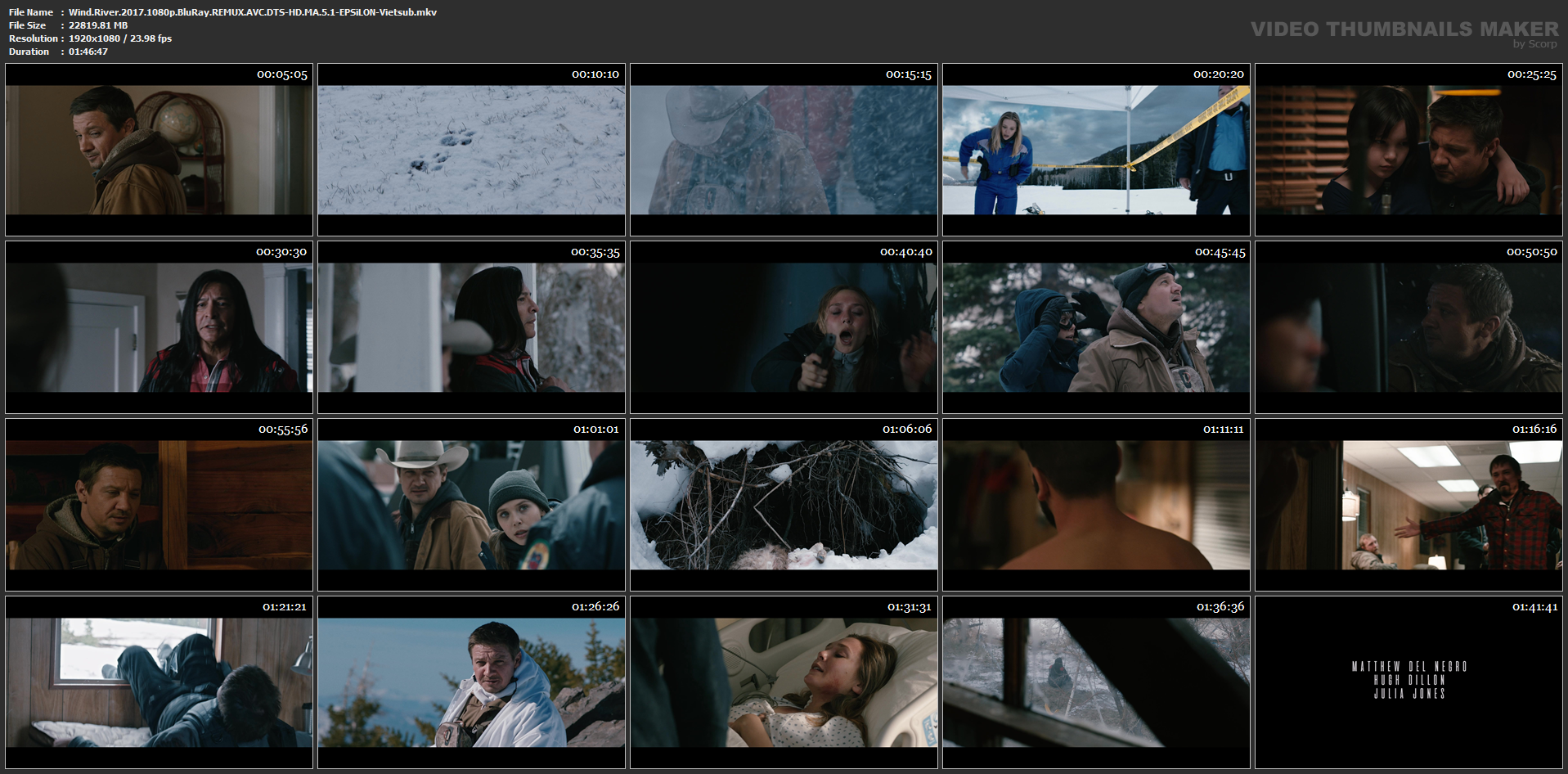This screenshot has width=1568, height=774.
Task: Select the frame timestamped 00:35:35
Action: [x=471, y=327]
